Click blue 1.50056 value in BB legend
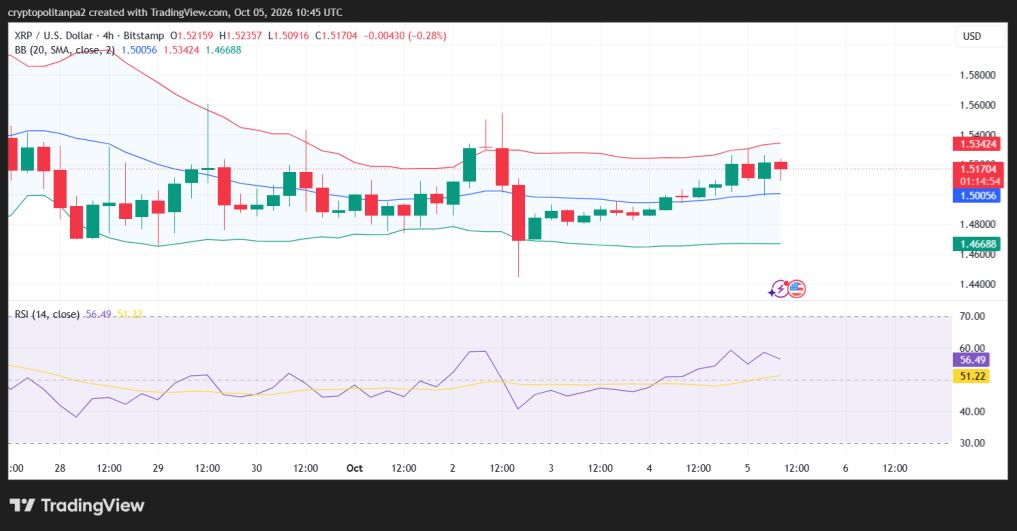 (139, 50)
